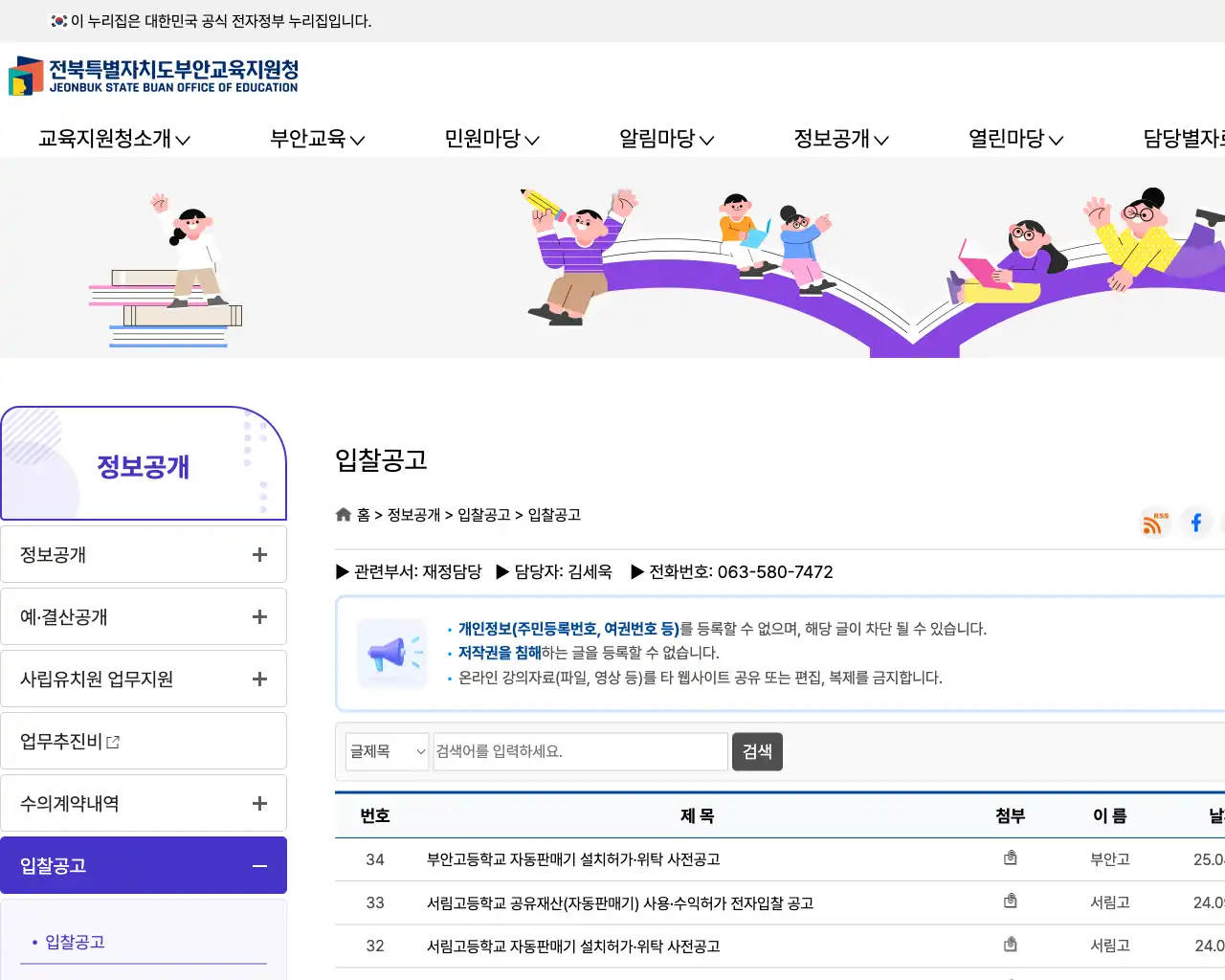The width and height of the screenshot is (1225, 980).
Task: Click the 번호 column header
Action: (x=375, y=815)
